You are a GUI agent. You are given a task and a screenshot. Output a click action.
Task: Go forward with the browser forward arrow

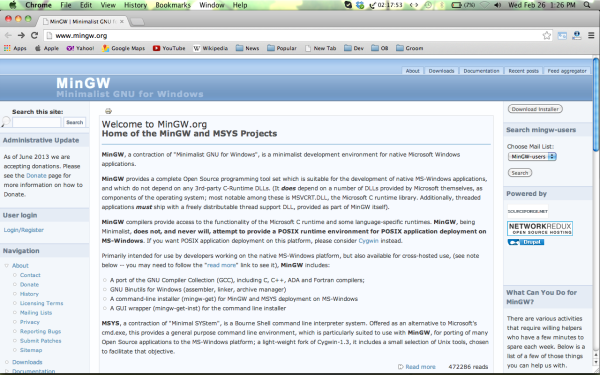point(21,36)
